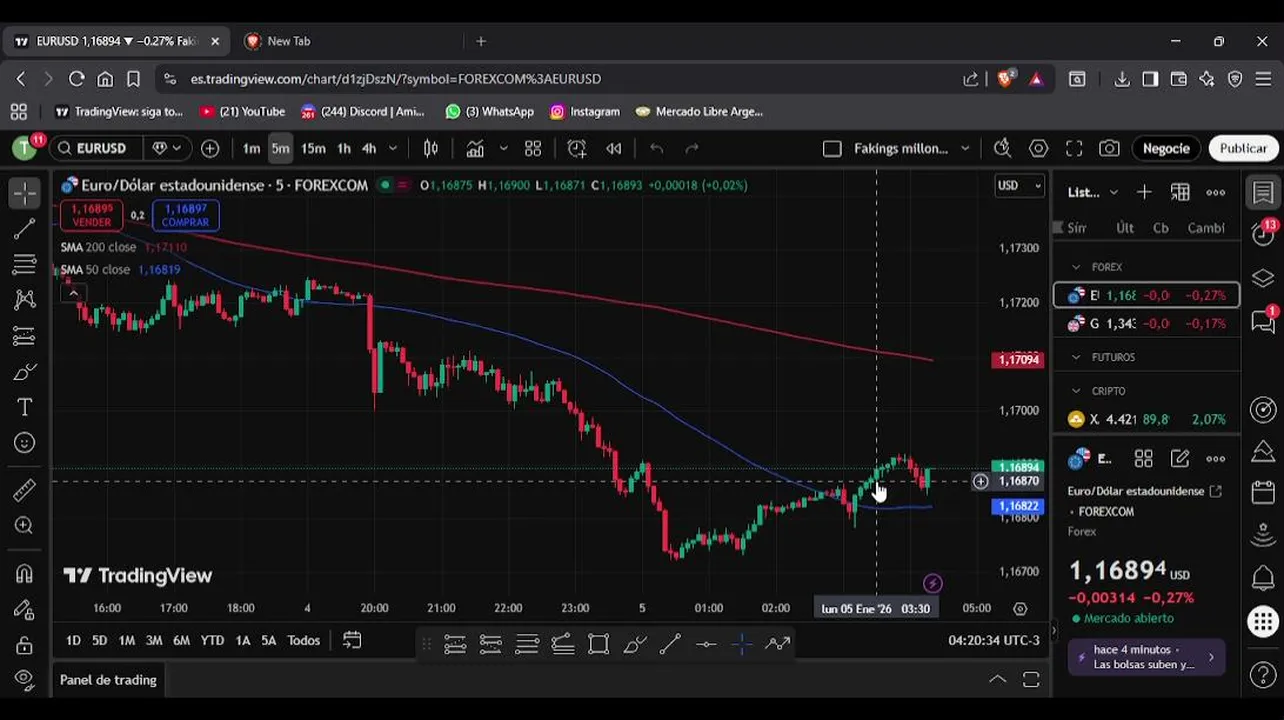
Task: Expand the favorite indicators dropdown arrow
Action: click(x=503, y=148)
